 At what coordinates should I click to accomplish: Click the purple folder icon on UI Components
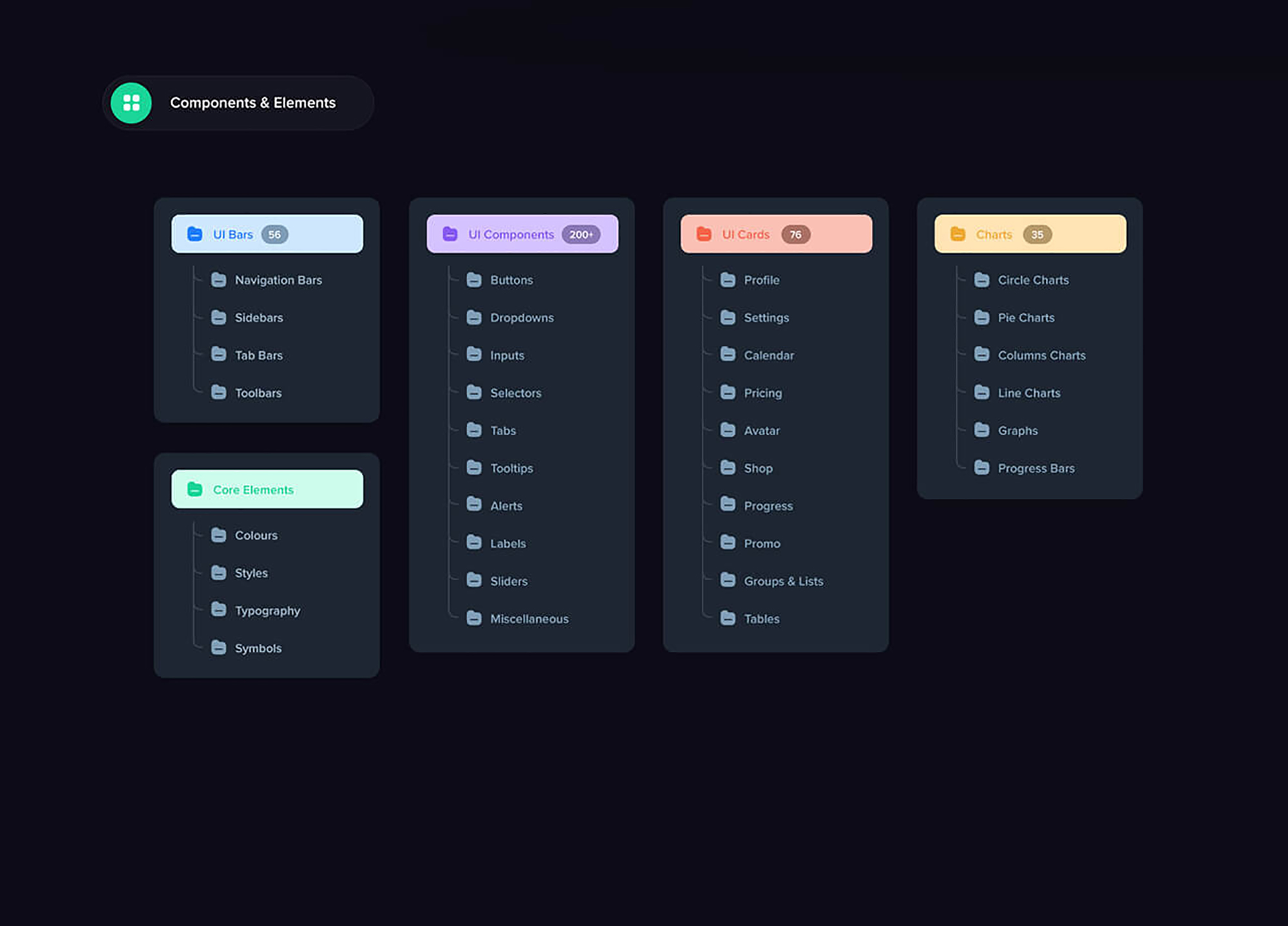click(x=450, y=234)
